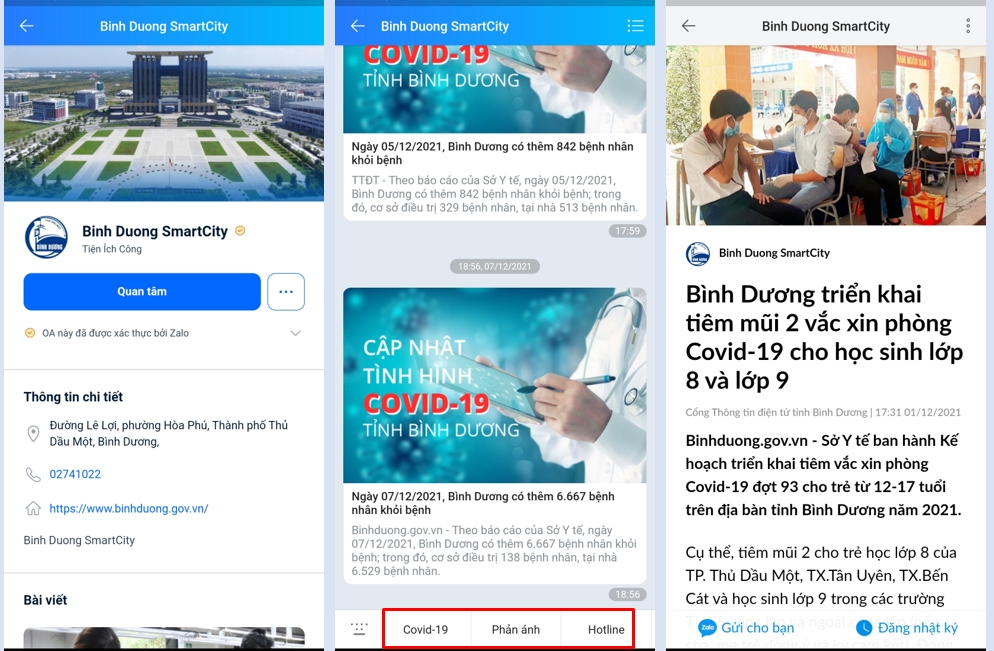This screenshot has height=651, width=994.
Task: Tap the Bài viết post thumbnail preview
Action: click(164, 638)
